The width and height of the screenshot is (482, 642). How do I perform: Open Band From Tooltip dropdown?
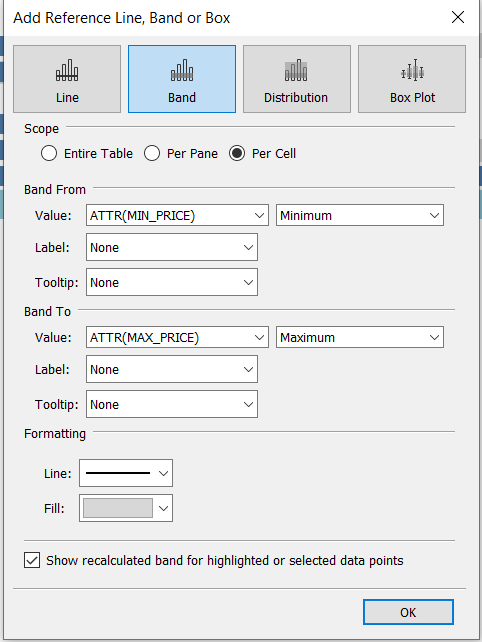(x=172, y=283)
